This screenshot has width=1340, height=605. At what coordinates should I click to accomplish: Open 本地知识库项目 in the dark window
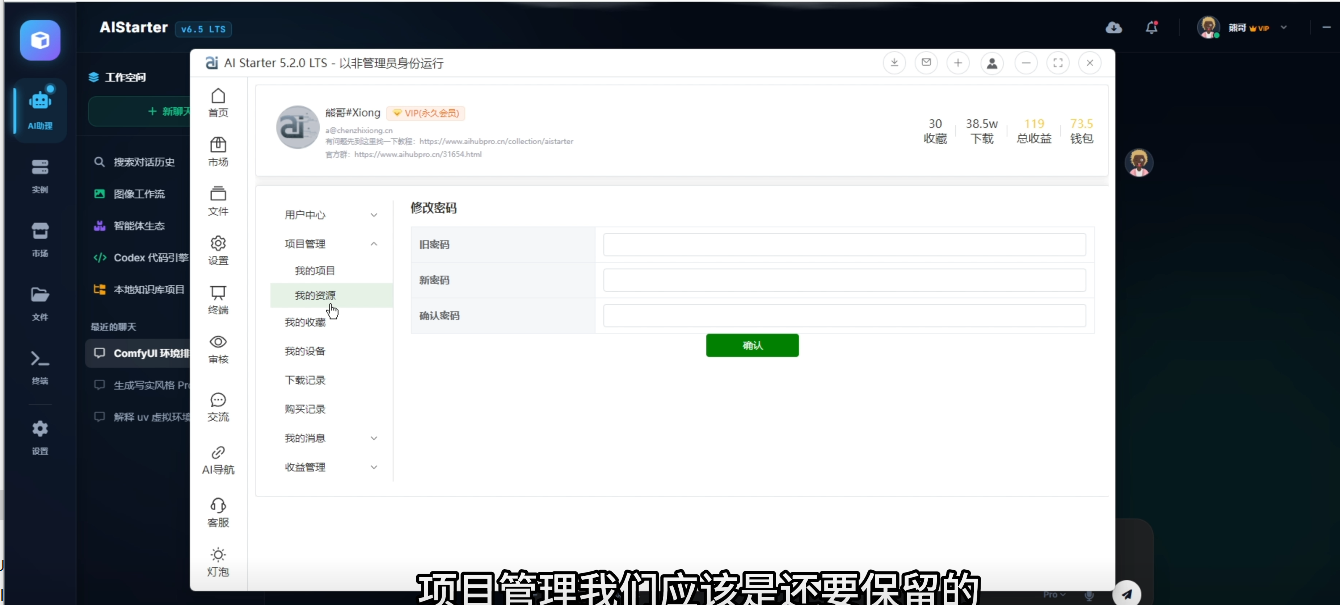[x=139, y=290]
